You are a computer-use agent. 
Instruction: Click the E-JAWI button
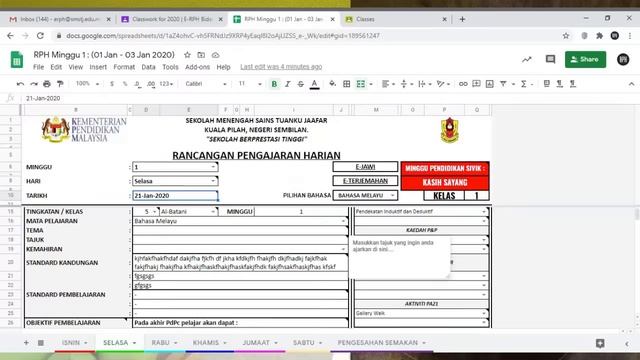(365, 167)
